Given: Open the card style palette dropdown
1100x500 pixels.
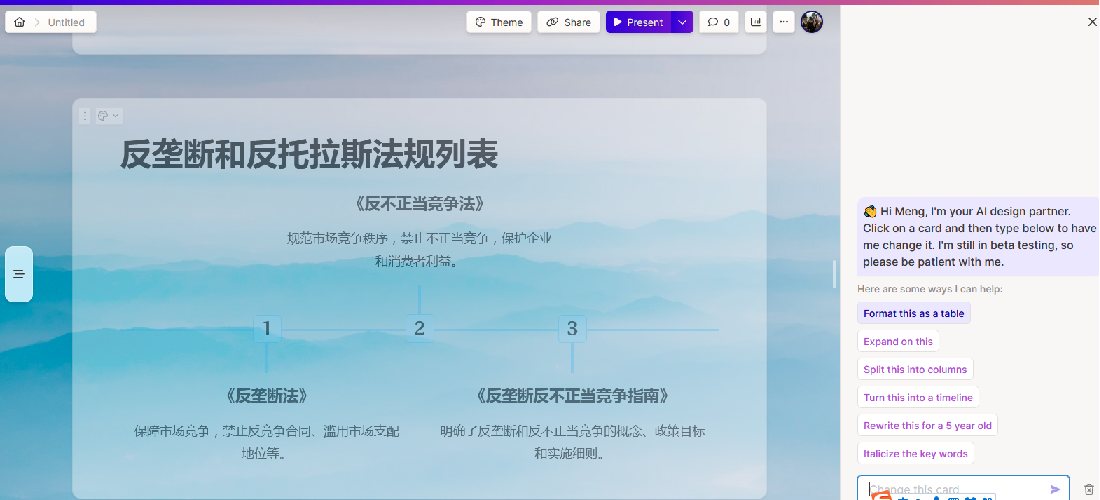Looking at the screenshot, I should tap(108, 116).
